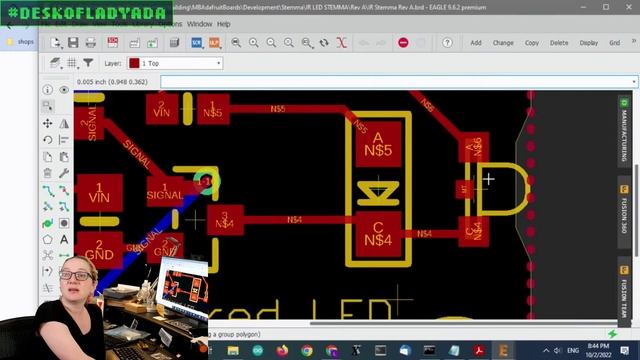Select the Change wrench tool icon
640x360 pixels.
(x=64, y=173)
